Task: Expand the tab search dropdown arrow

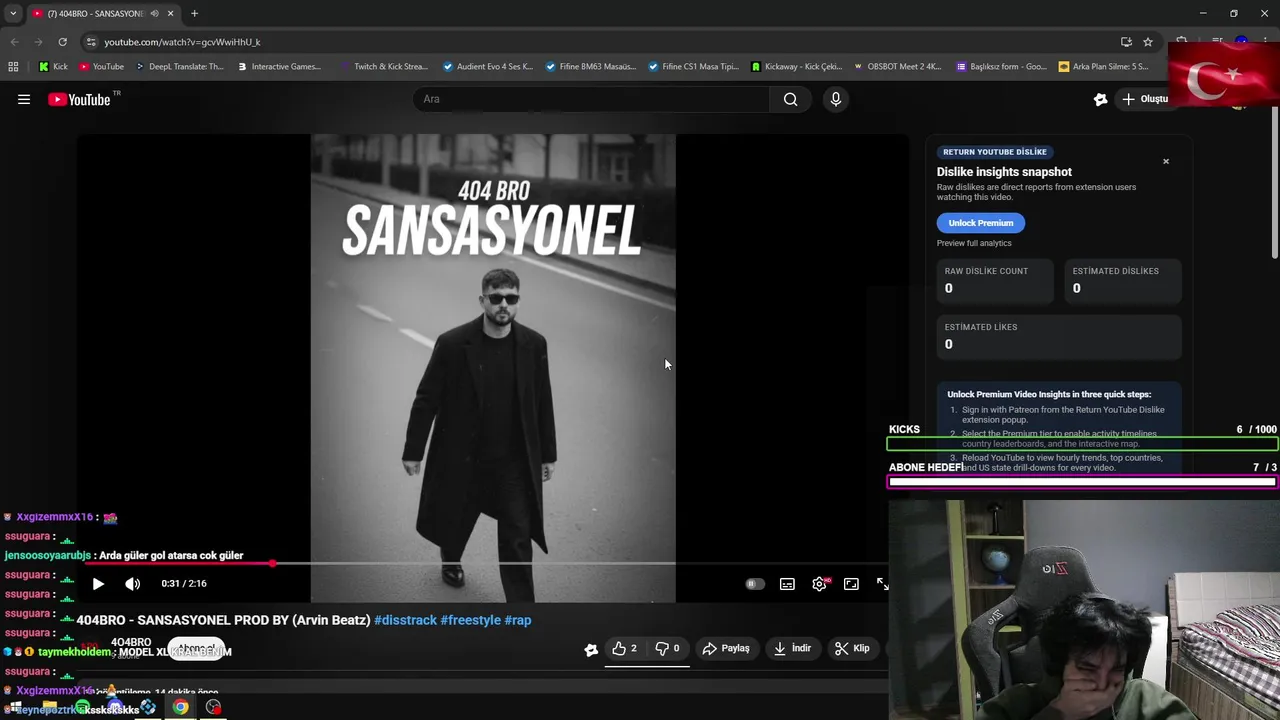Action: 13,13
